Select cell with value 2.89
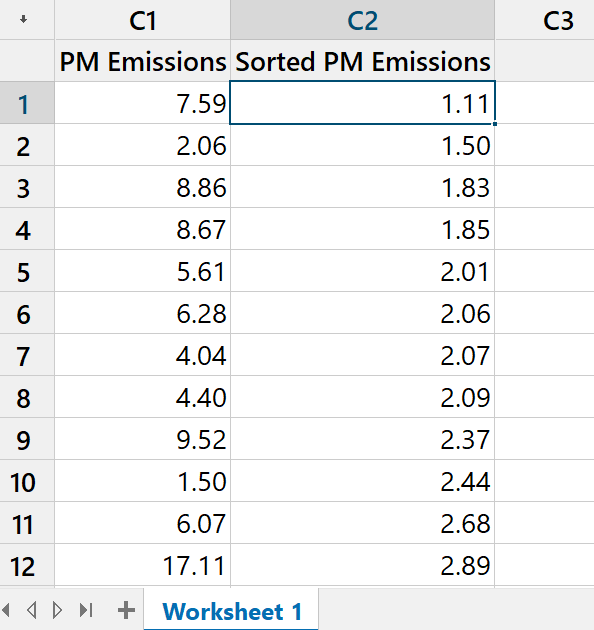The image size is (594, 630). [363, 565]
